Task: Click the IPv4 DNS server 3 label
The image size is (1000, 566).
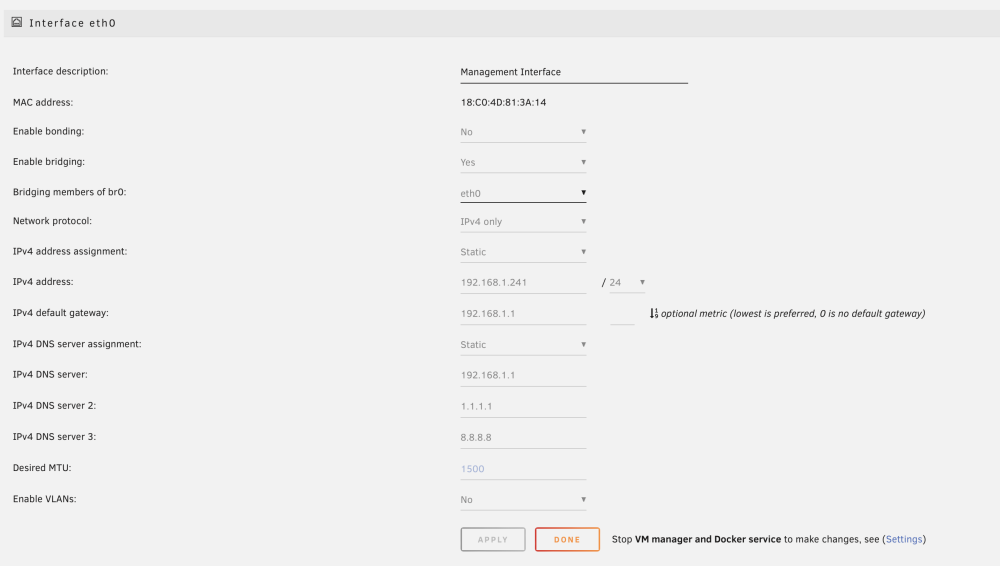Action: [54, 436]
